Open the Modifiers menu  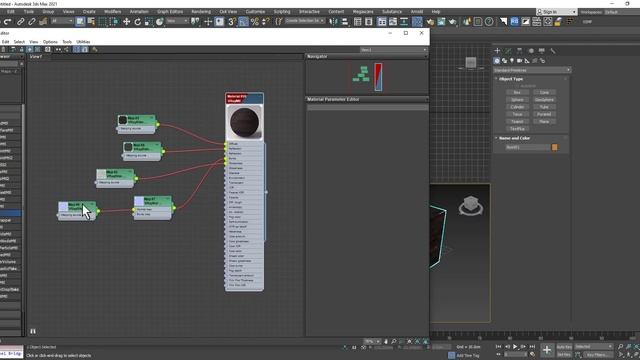[x=113, y=12]
